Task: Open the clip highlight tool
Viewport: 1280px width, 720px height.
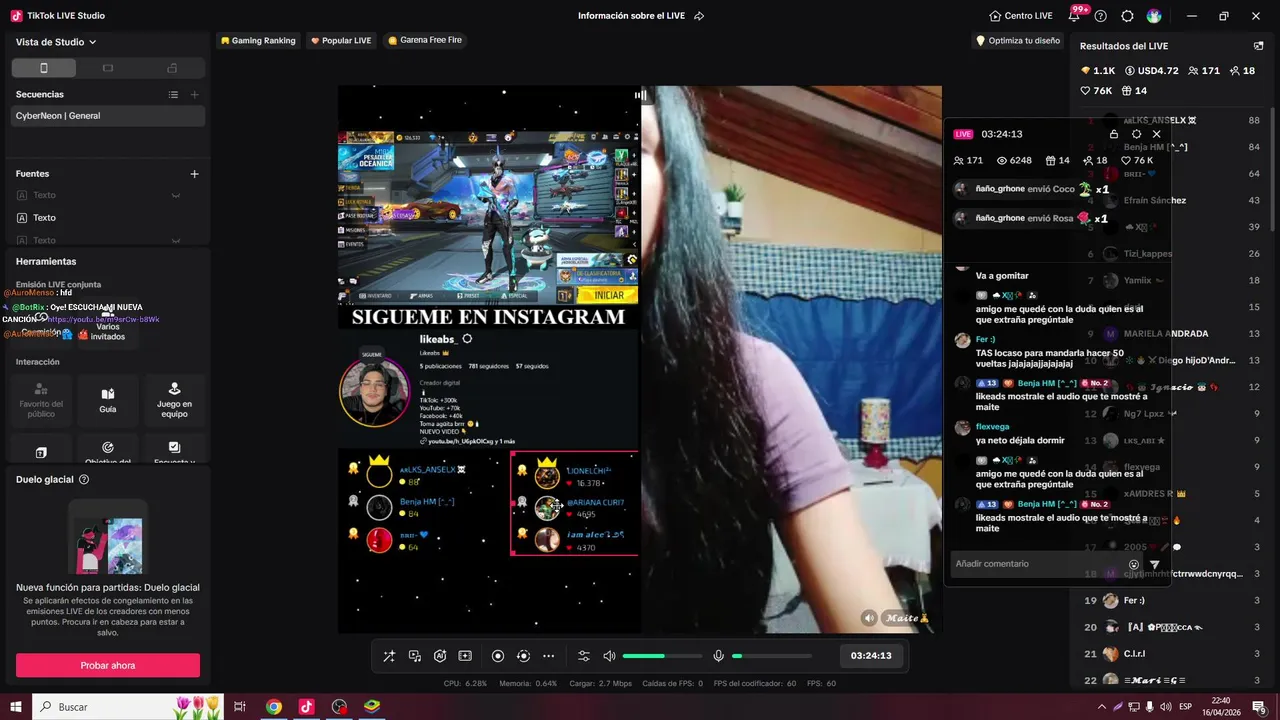Action: click(x=465, y=656)
